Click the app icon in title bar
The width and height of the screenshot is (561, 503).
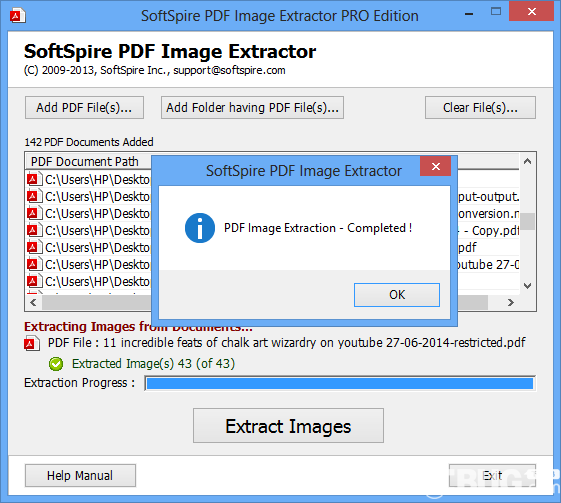point(18,16)
